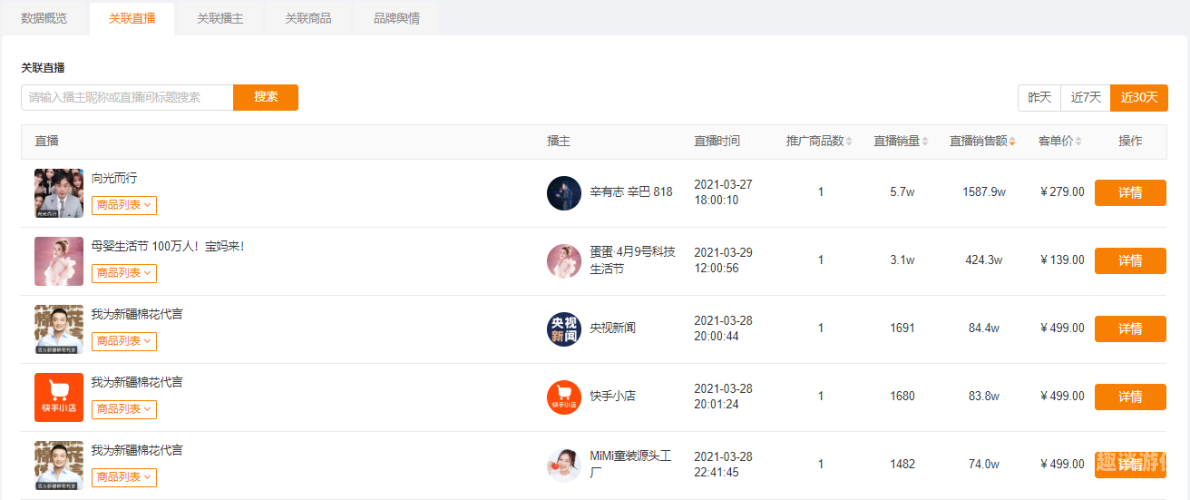Sort by 客单价 column arrows
This screenshot has height=500, width=1190.
(1078, 142)
